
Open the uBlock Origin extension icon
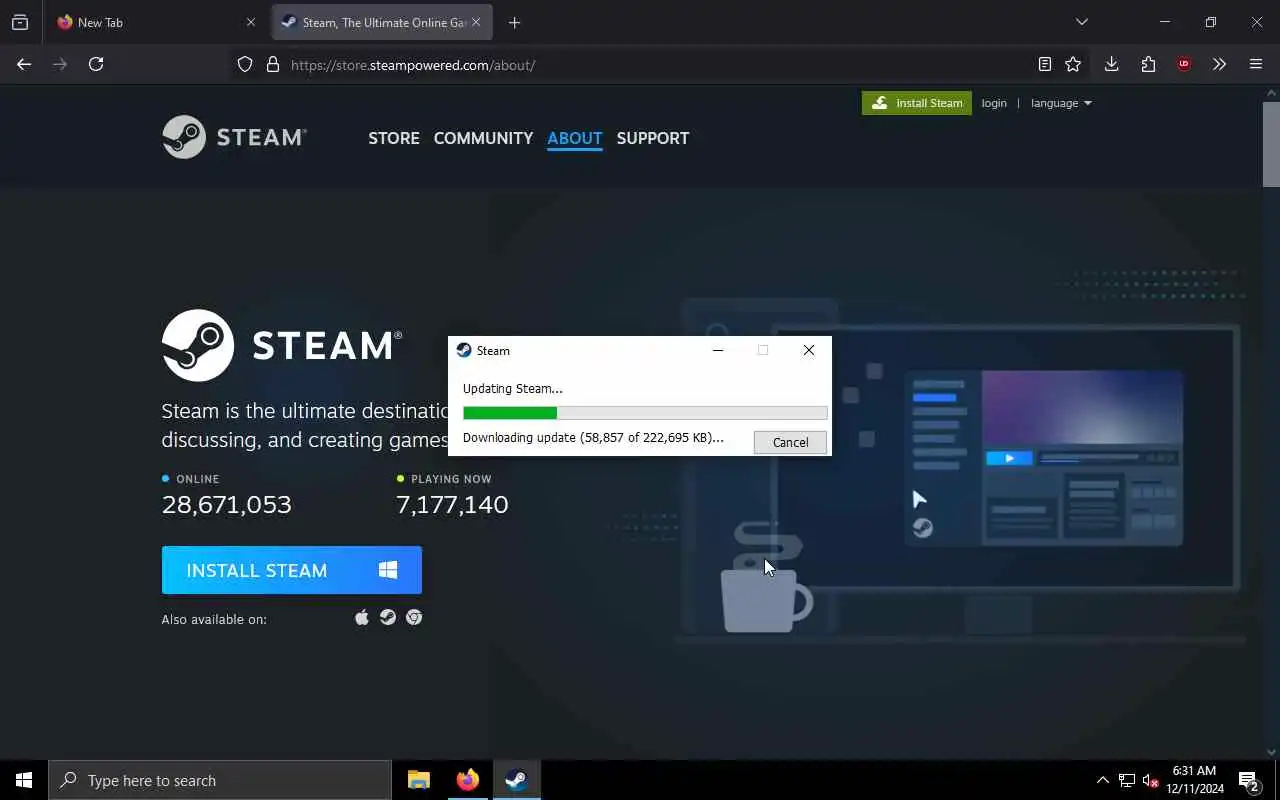(1184, 64)
